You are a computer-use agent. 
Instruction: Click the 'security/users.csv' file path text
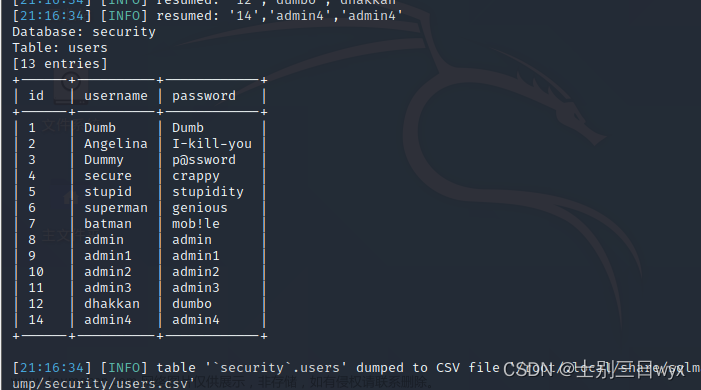coord(116,383)
